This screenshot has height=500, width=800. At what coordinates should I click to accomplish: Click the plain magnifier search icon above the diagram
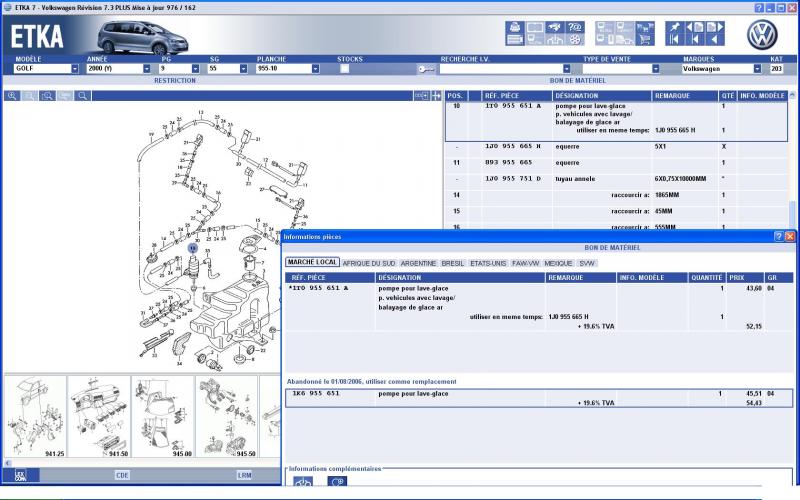(x=82, y=96)
